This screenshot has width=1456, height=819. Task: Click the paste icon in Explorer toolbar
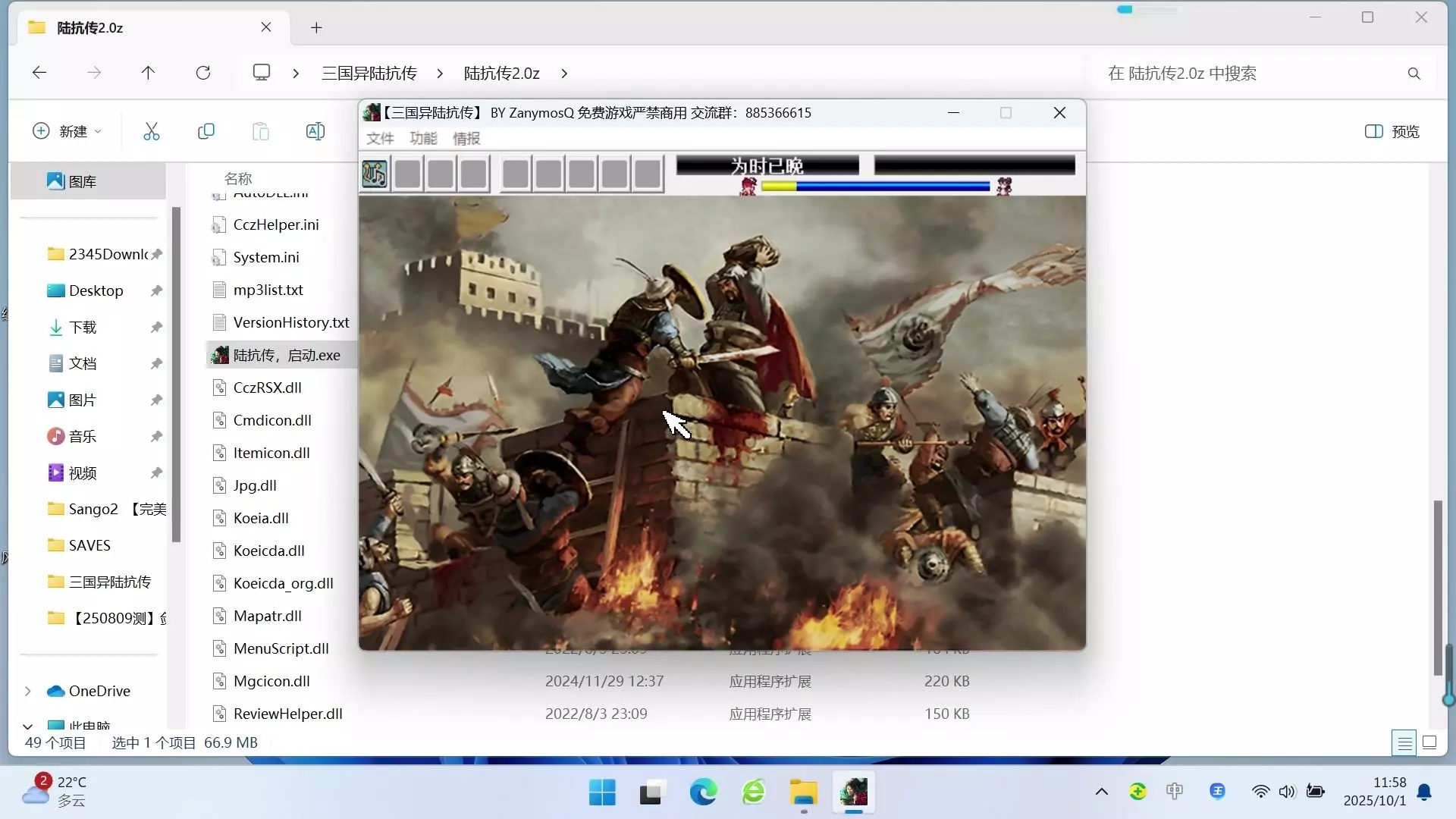[261, 131]
